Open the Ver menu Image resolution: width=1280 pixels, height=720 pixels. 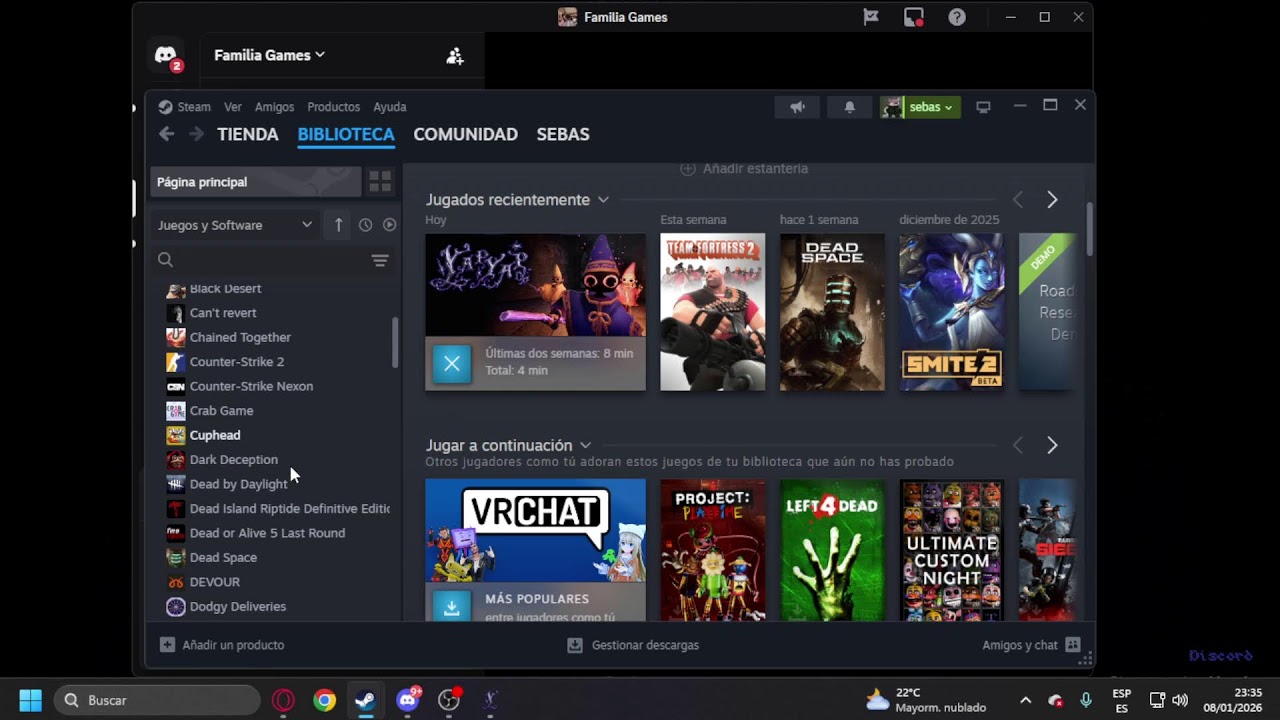click(x=233, y=107)
